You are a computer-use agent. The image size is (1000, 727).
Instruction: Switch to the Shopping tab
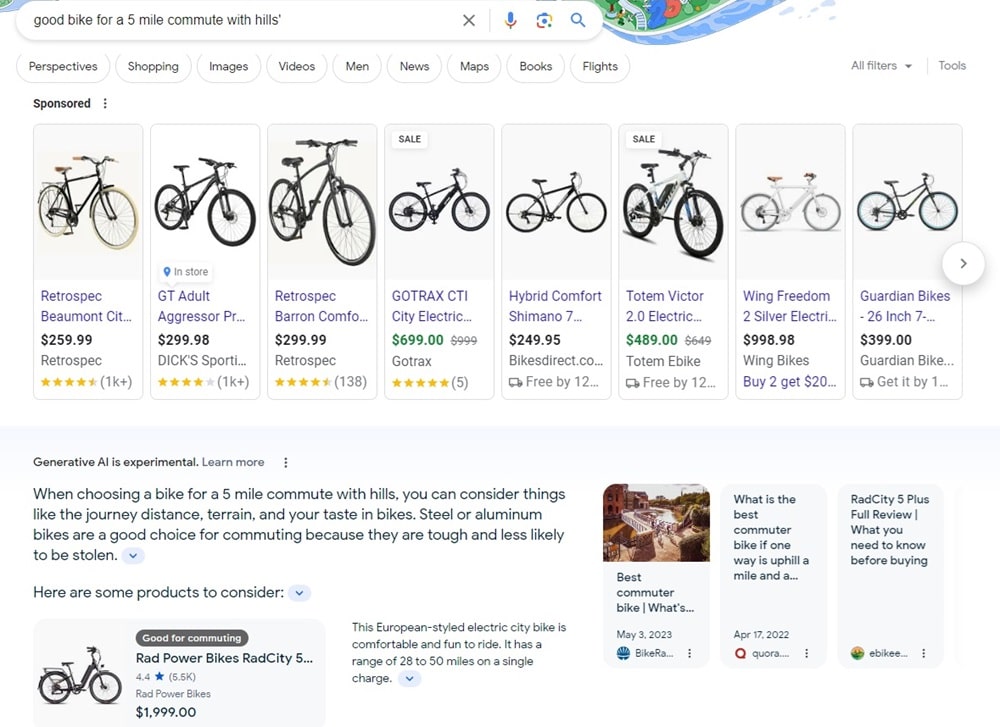(152, 66)
